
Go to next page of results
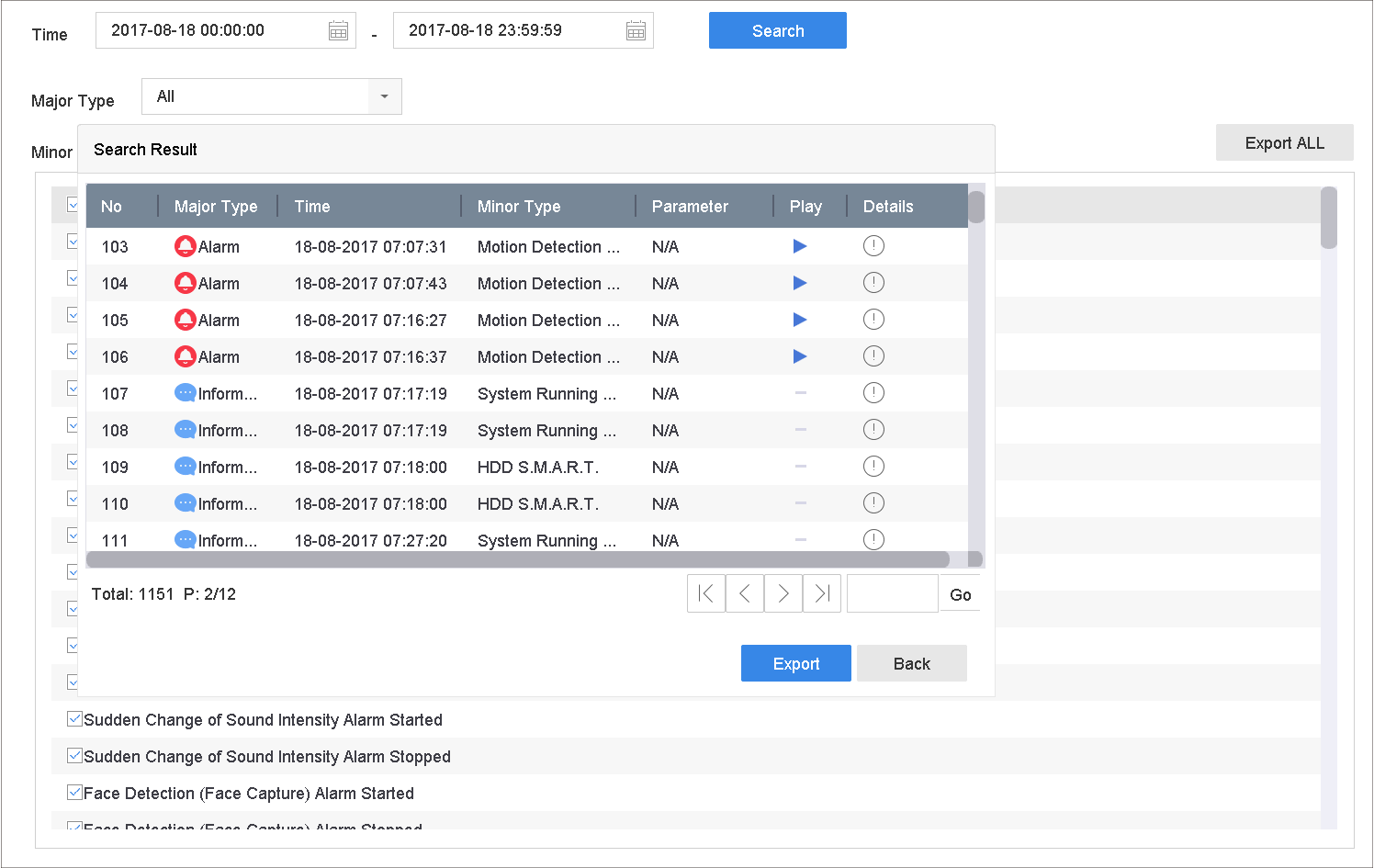pos(783,594)
